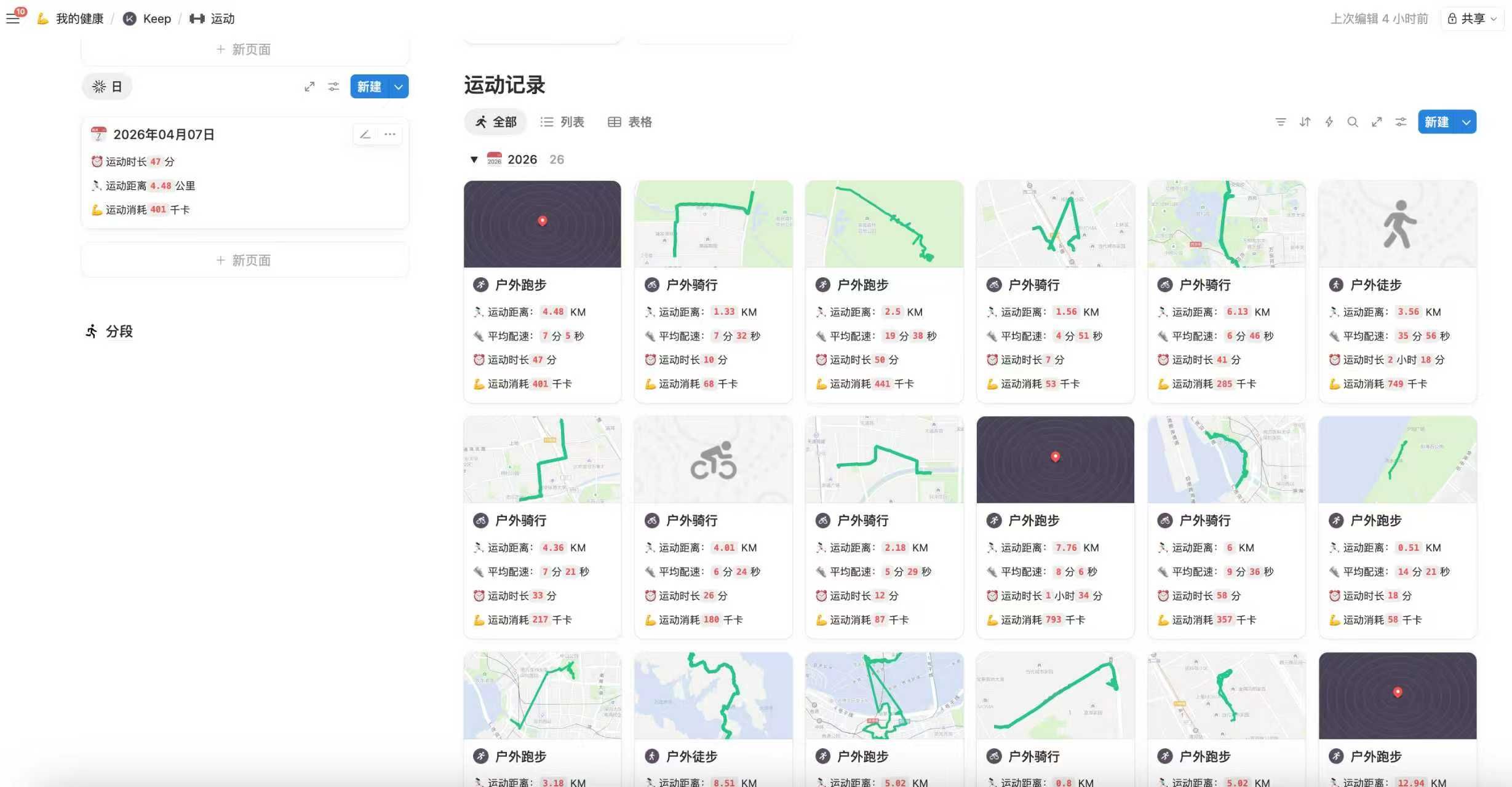Screen dimensions: 1512x787
Task: Collapse the 2026 group triangle
Action: [x=474, y=160]
